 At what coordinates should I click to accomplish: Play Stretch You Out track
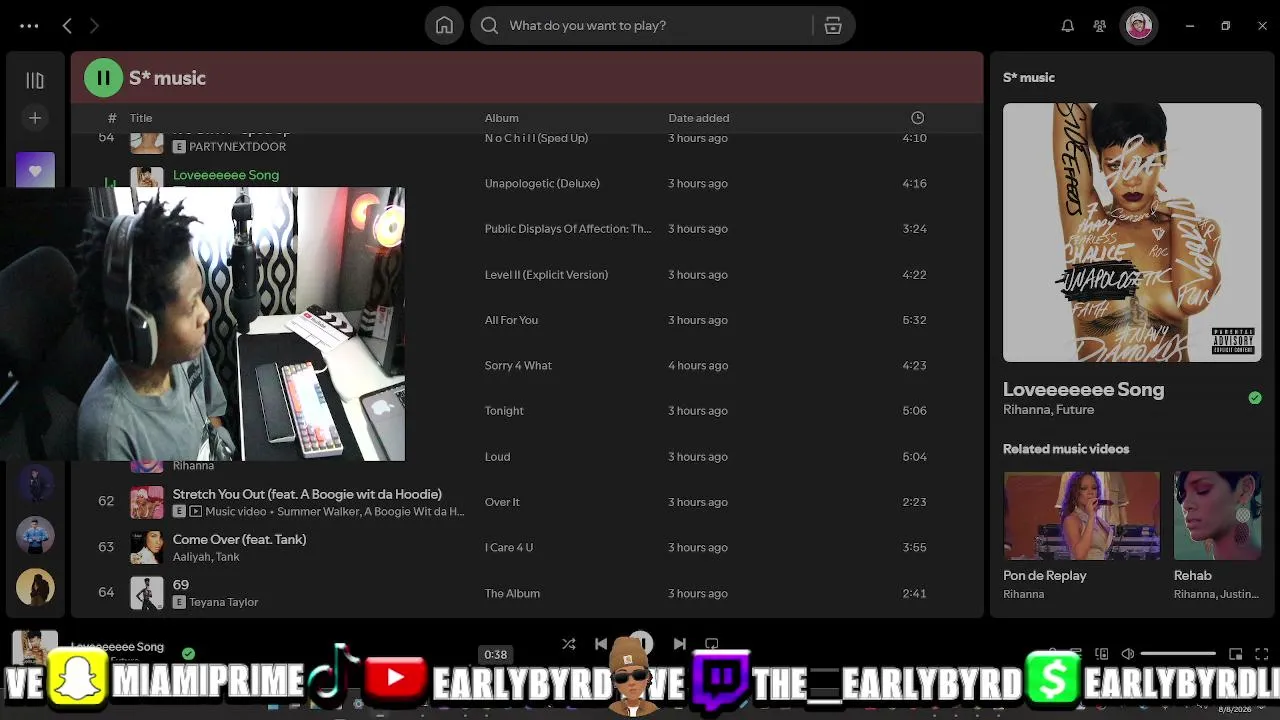(307, 494)
